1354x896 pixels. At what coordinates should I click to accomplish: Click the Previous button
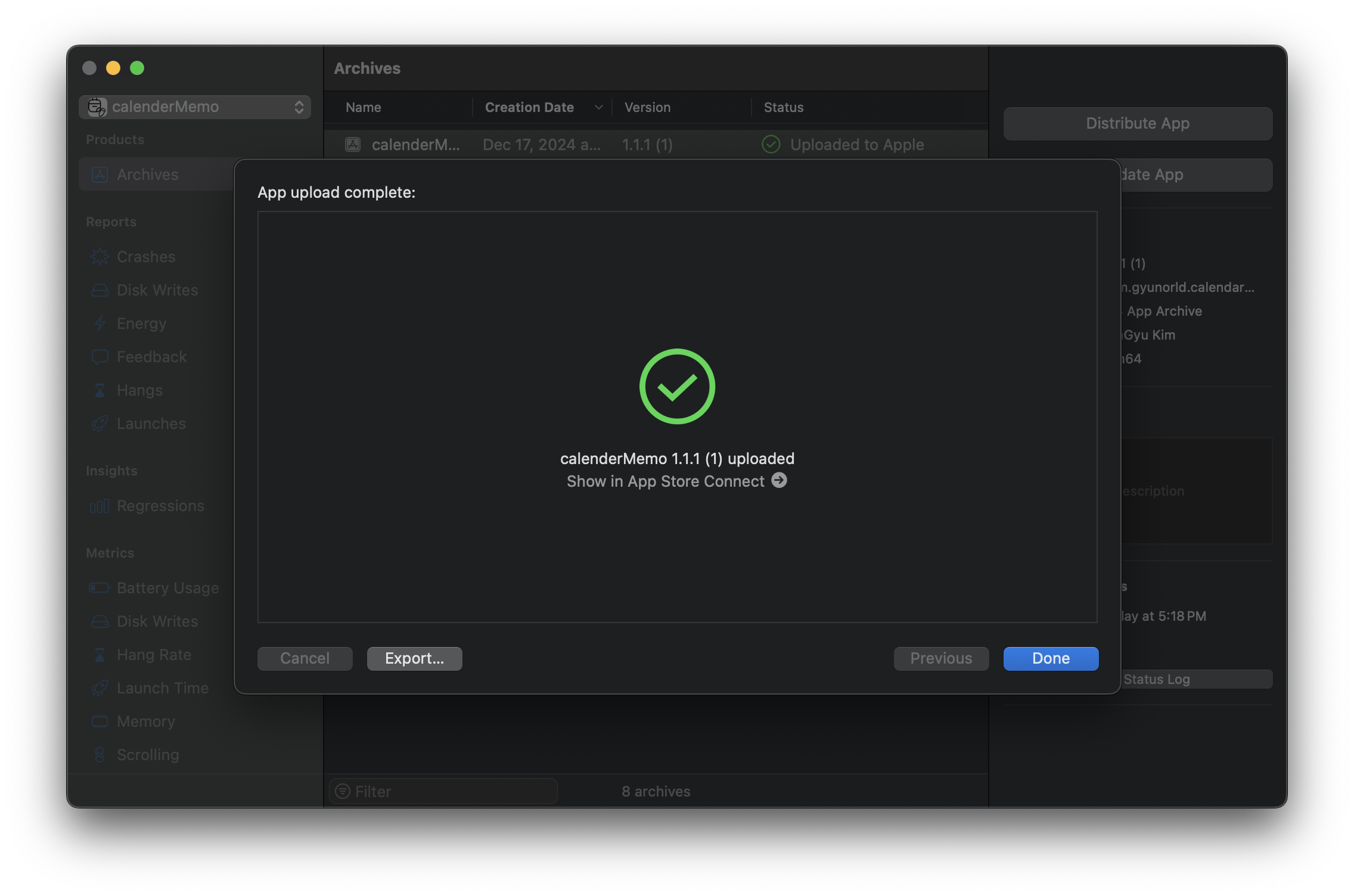click(941, 658)
